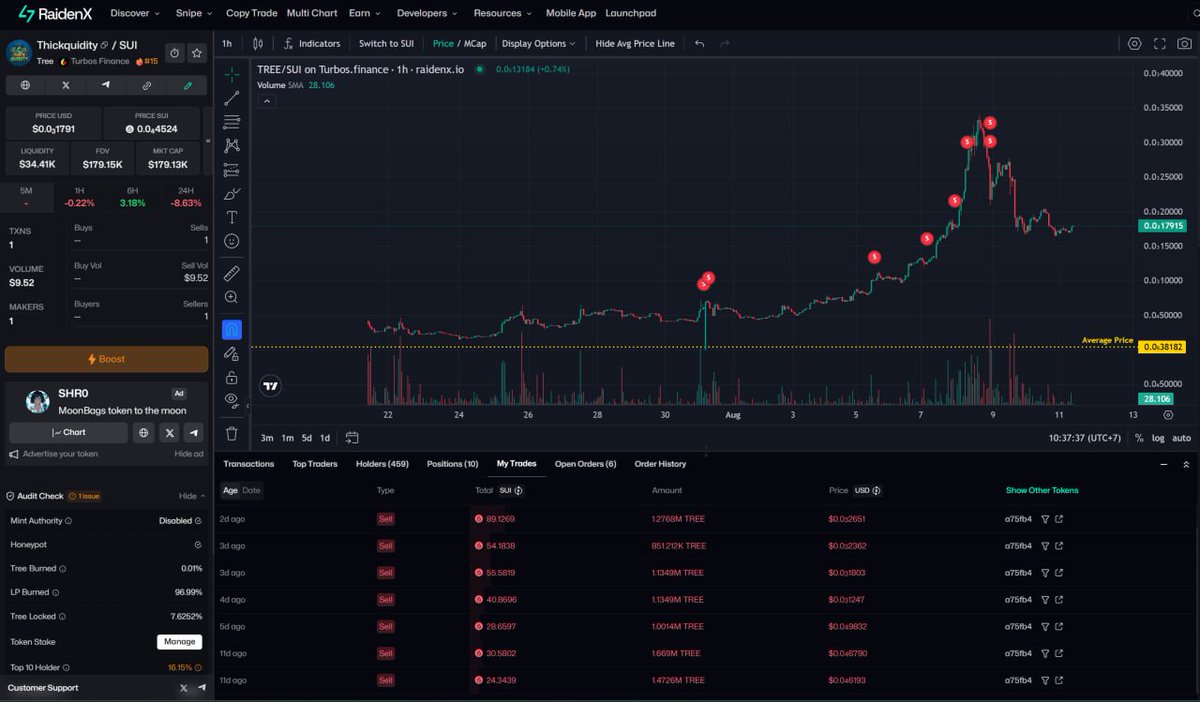Open the go-to-date calendar icon
The width and height of the screenshot is (1200, 702).
coord(352,437)
